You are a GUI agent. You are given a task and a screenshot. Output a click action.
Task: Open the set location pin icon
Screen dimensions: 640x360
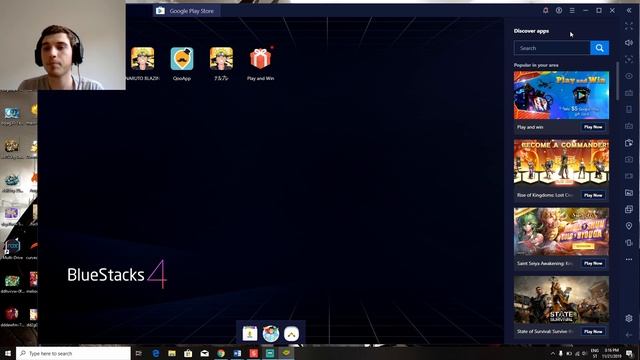pos(629,226)
